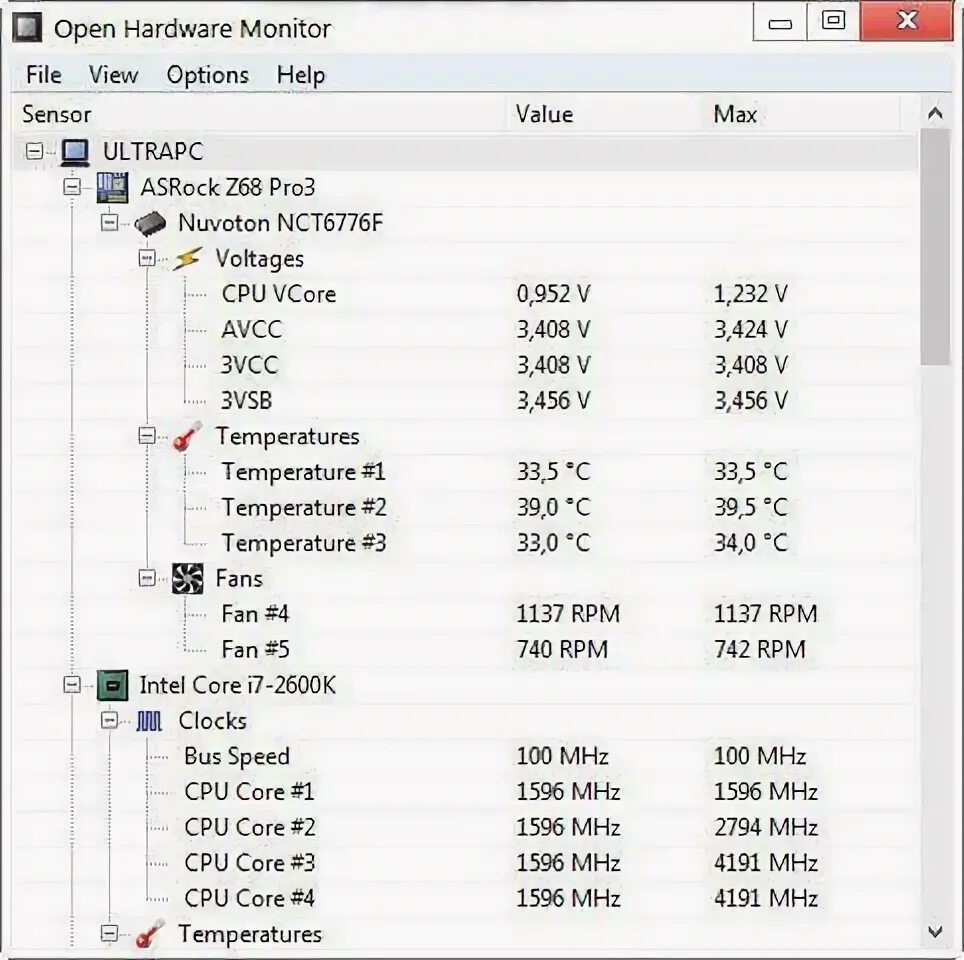Select the Bus Speed row
The width and height of the screenshot is (964, 960).
click(x=466, y=756)
